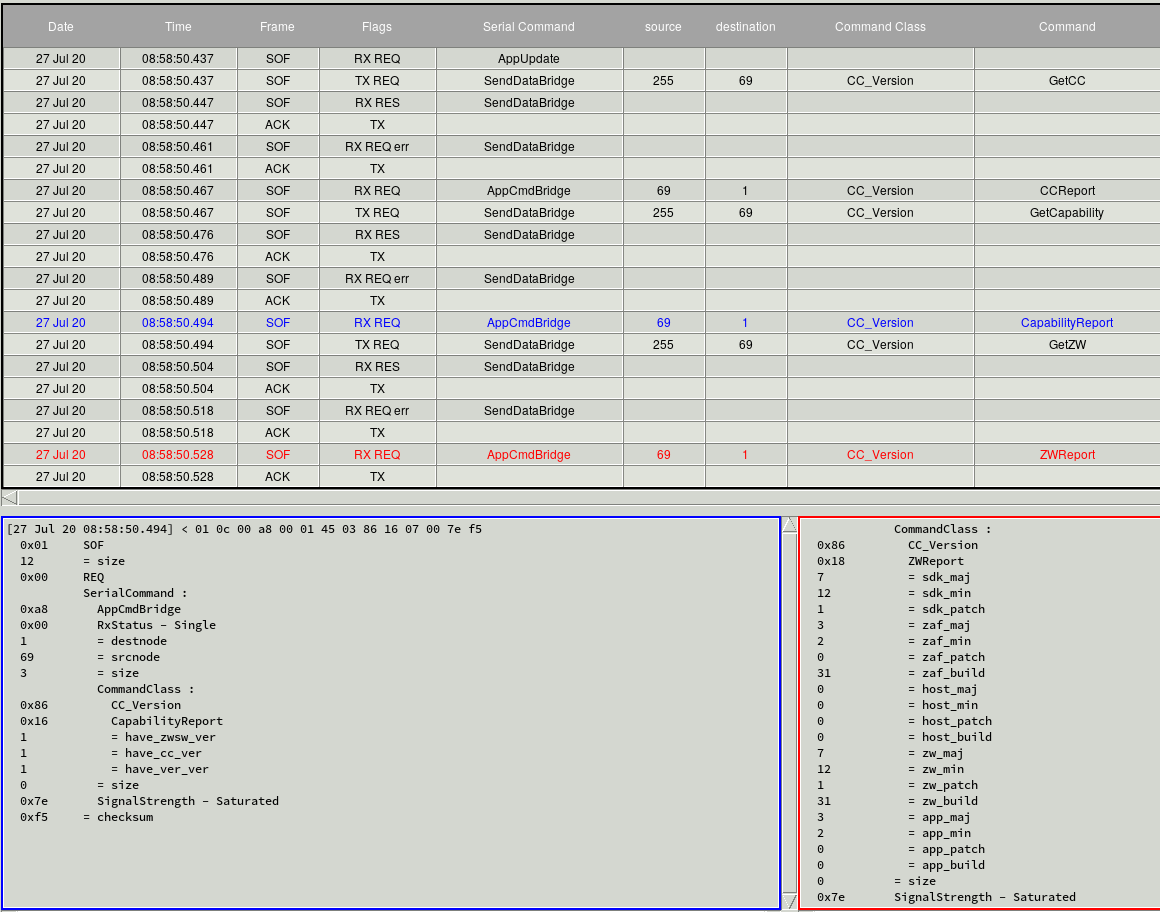Sort by the Date column header
1160x912 pixels.
61,27
